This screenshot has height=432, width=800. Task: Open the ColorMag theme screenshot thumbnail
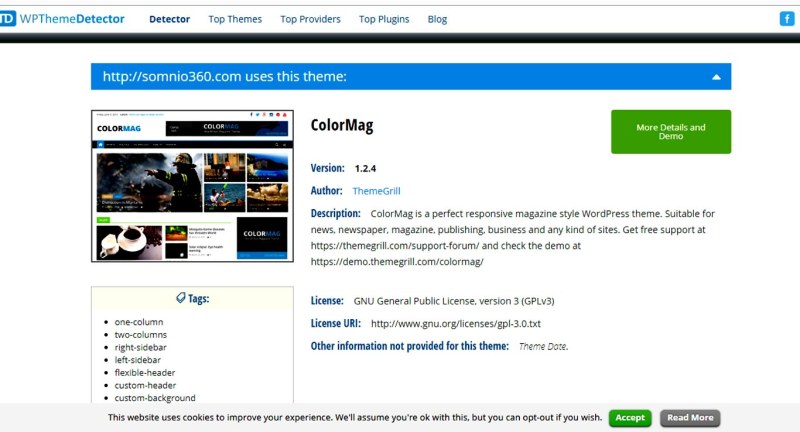192,186
